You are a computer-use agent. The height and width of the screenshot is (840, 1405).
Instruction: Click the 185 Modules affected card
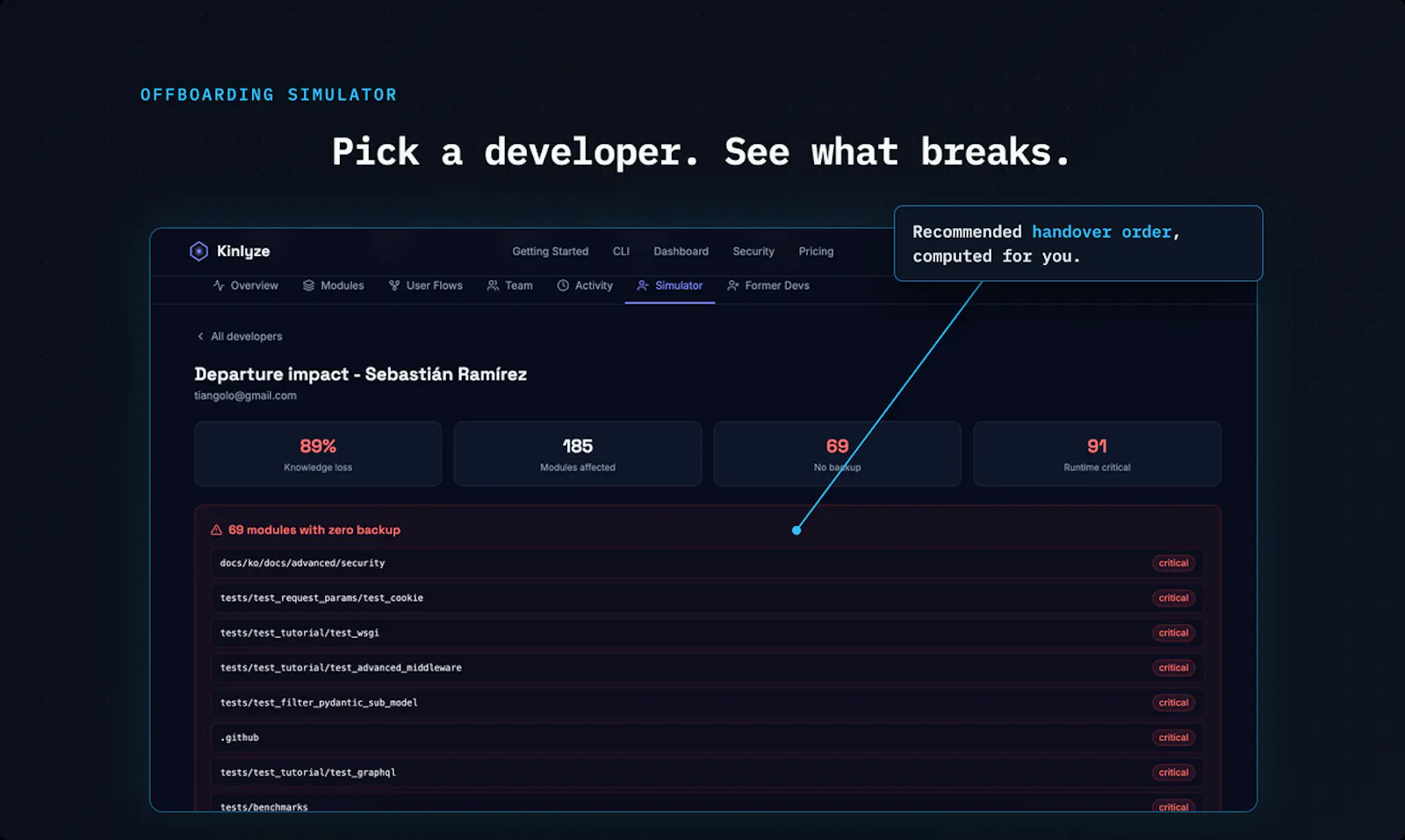point(578,454)
